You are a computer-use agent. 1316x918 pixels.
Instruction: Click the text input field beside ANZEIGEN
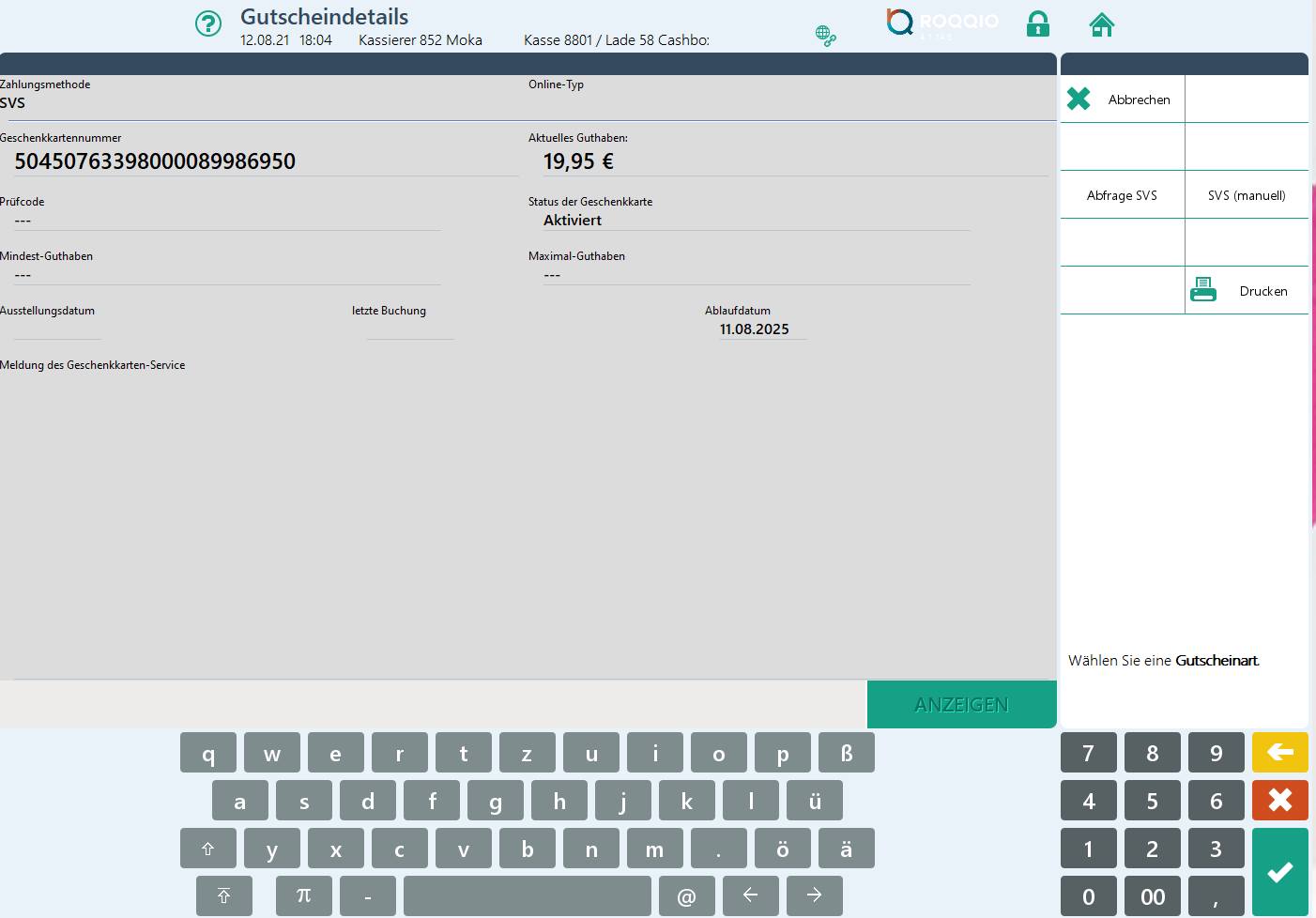(432, 704)
